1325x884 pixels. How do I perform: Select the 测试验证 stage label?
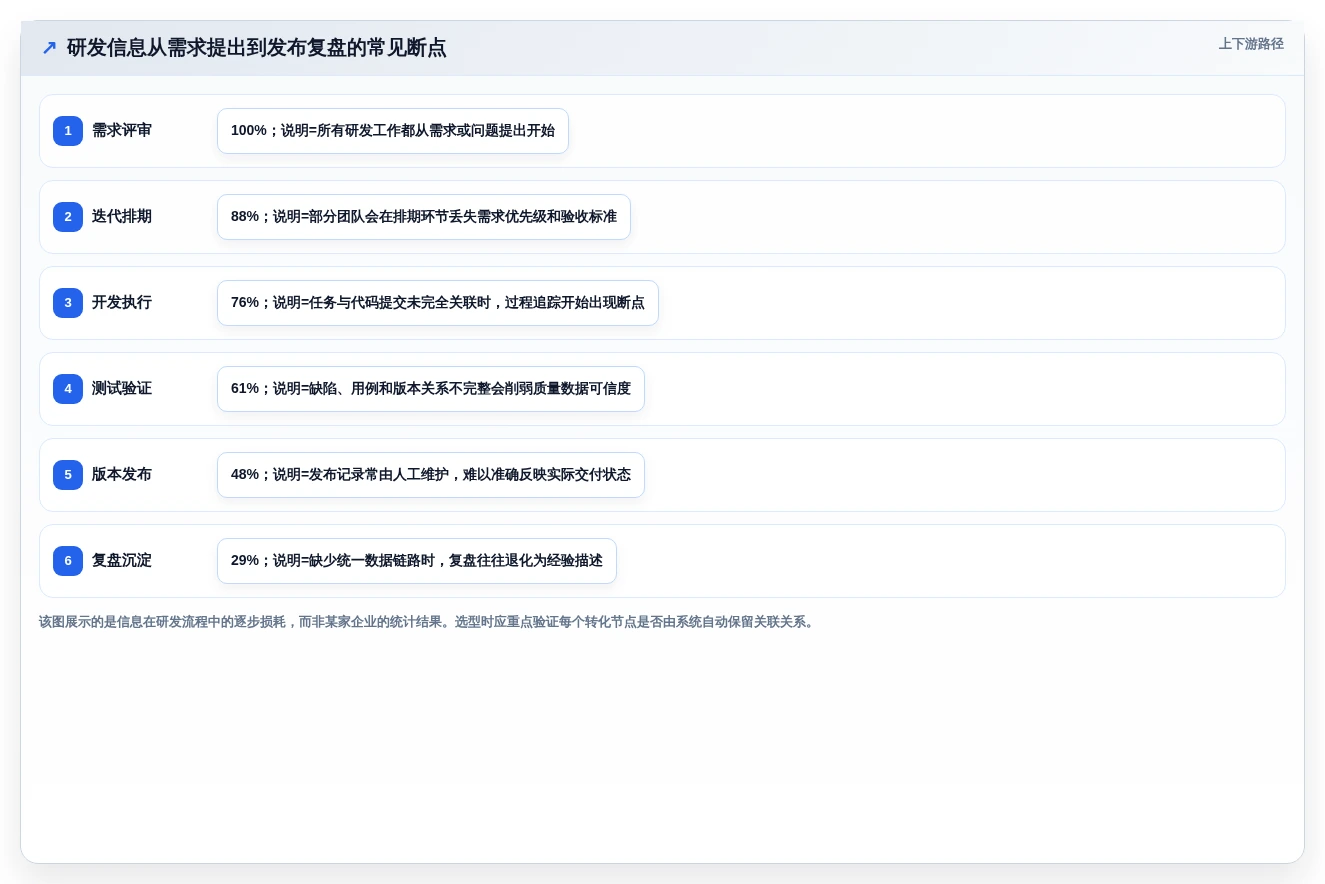coord(122,389)
